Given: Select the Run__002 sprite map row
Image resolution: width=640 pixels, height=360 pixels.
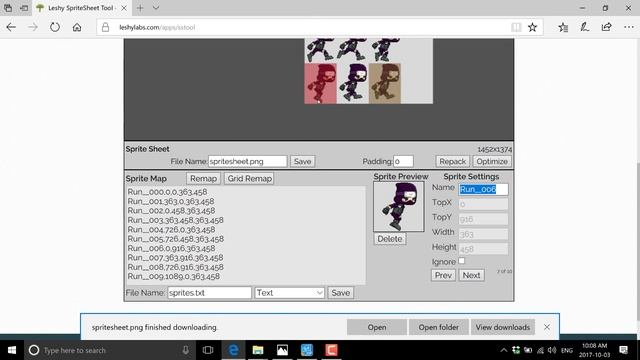Looking at the screenshot, I should coord(171,211).
